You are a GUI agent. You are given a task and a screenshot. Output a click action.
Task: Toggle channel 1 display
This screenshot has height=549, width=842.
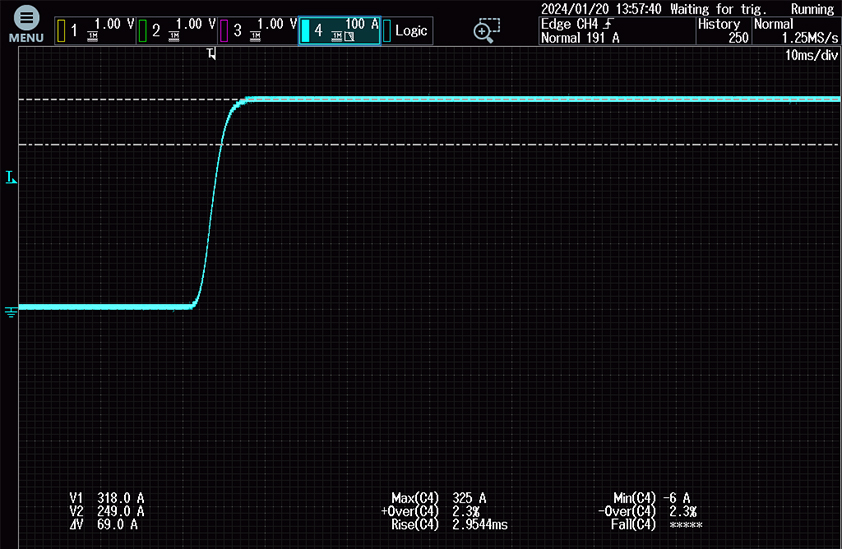93,30
